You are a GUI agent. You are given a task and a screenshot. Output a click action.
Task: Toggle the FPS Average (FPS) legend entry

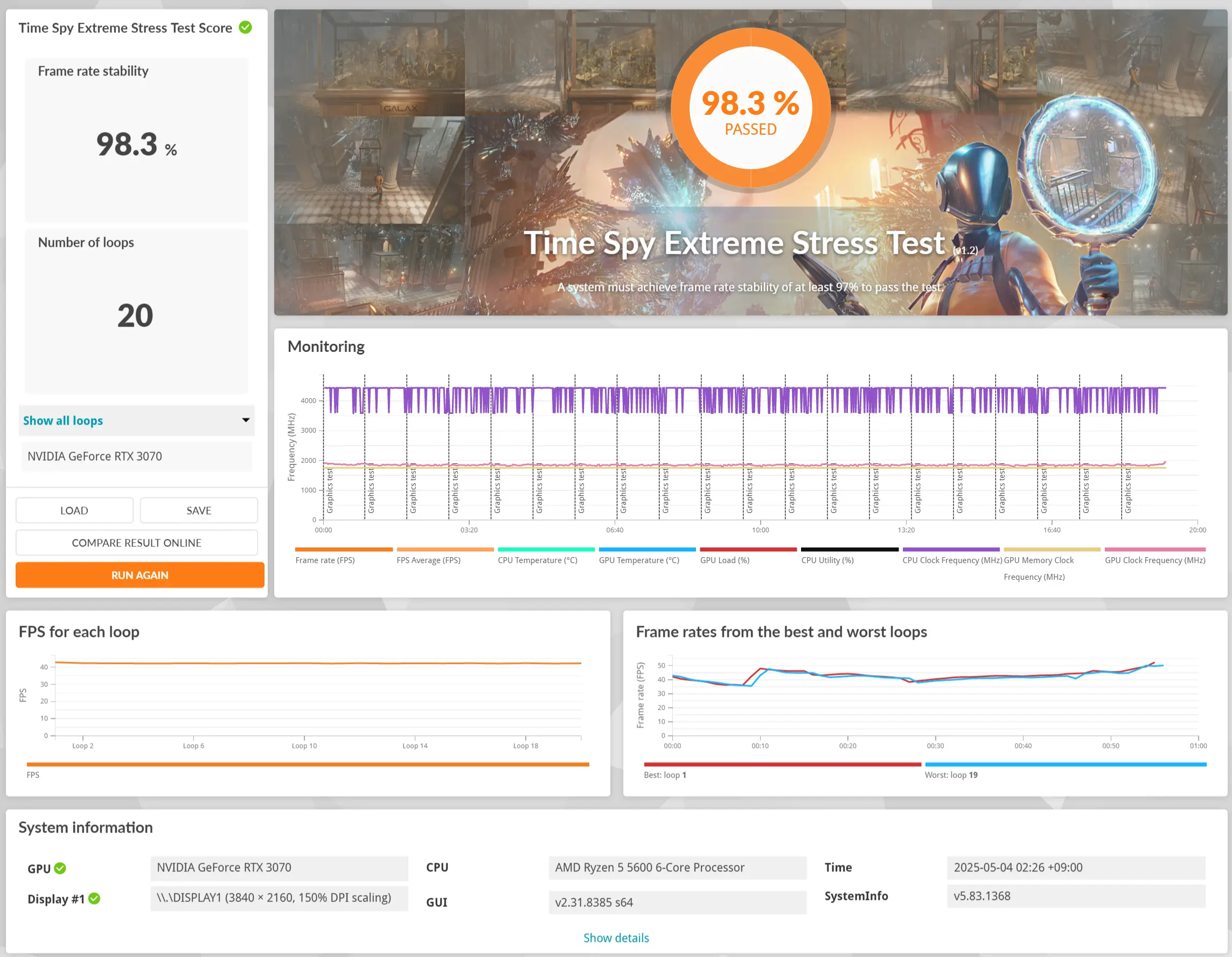[x=445, y=555]
